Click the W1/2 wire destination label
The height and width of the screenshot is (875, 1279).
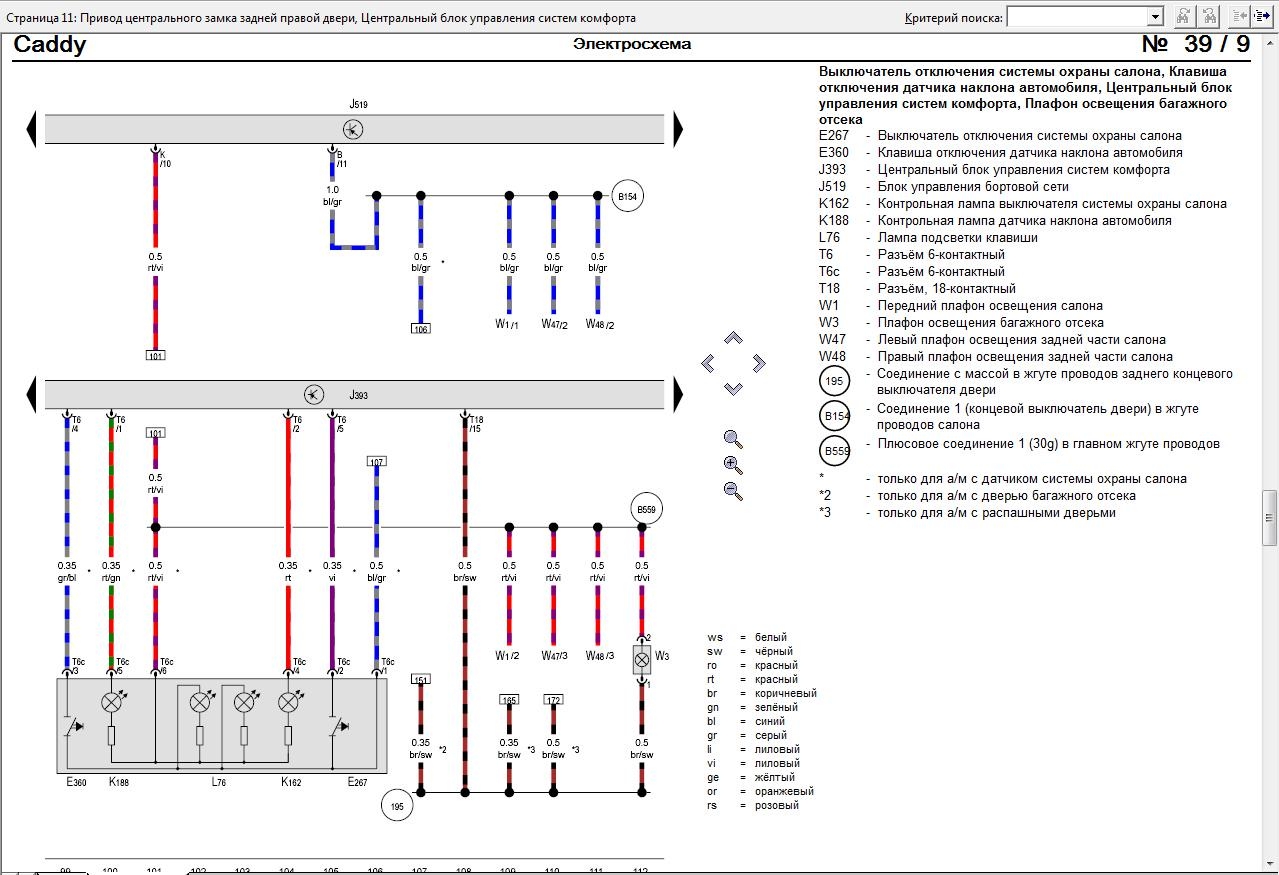coord(508,655)
